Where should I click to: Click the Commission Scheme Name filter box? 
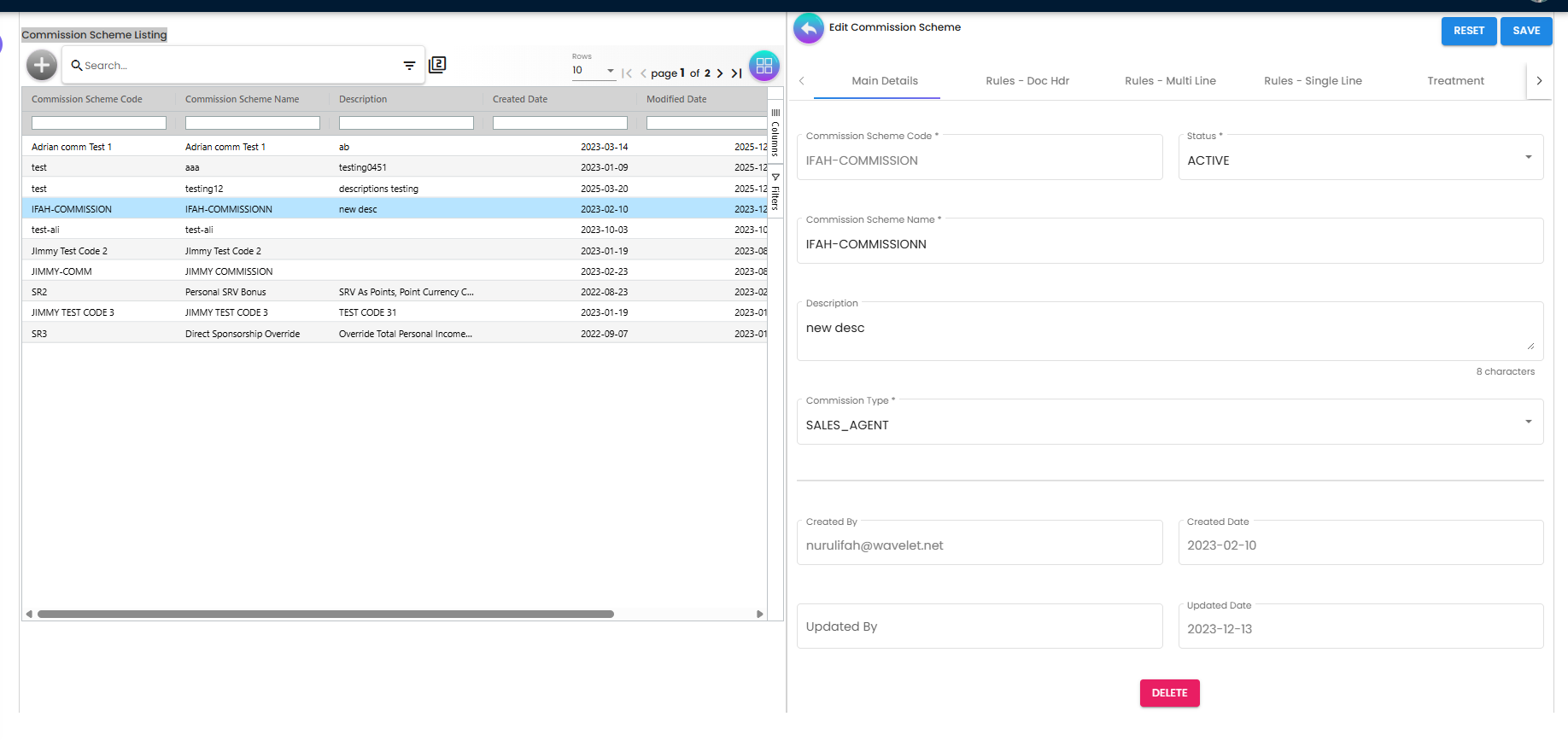[253, 124]
